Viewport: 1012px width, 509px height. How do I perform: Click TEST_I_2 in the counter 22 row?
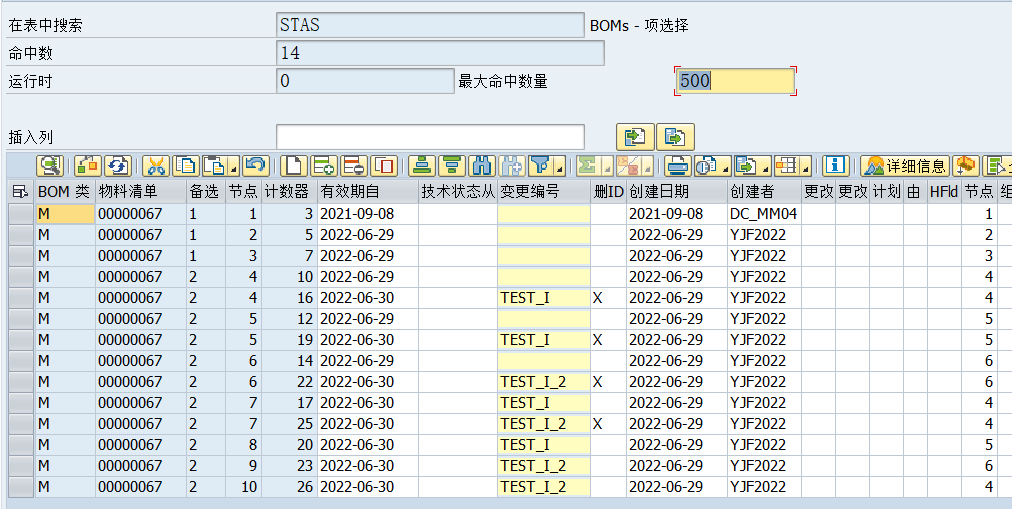[543, 381]
